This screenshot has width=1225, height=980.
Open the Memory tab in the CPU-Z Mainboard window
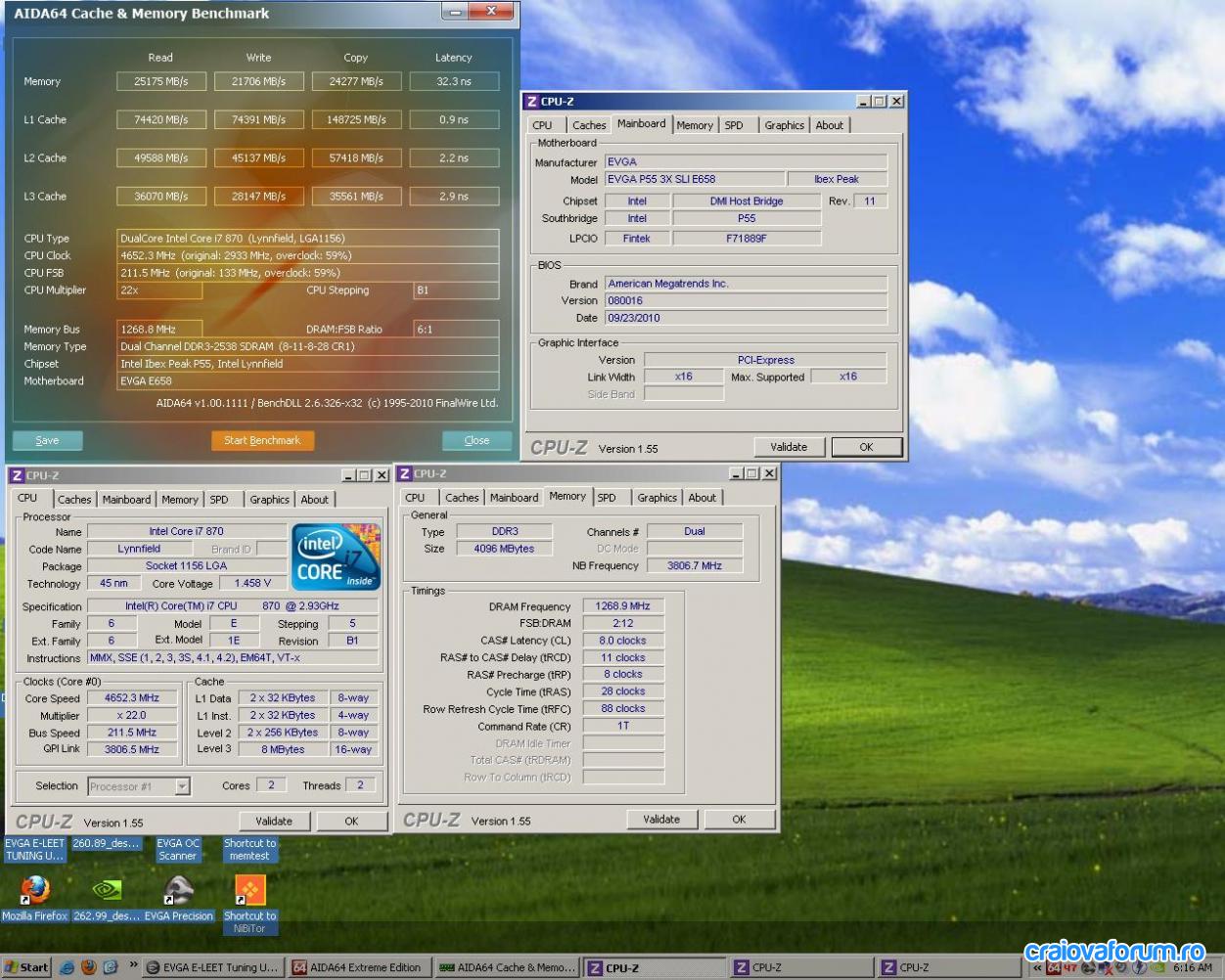pyautogui.click(x=695, y=125)
